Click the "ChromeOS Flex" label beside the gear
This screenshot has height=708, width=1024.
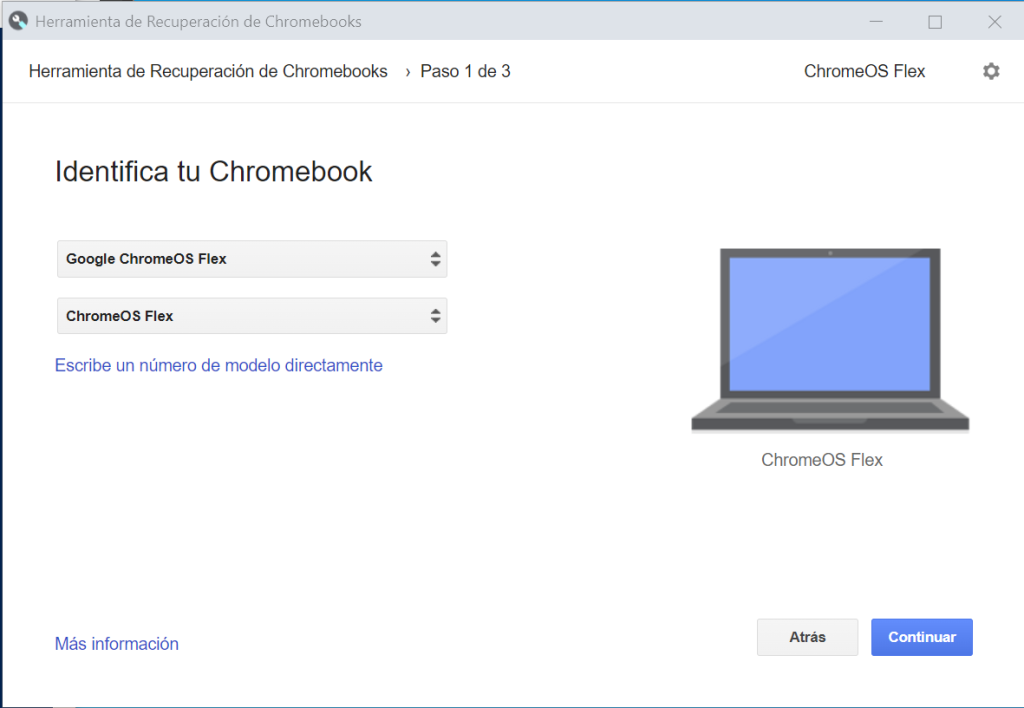point(864,71)
